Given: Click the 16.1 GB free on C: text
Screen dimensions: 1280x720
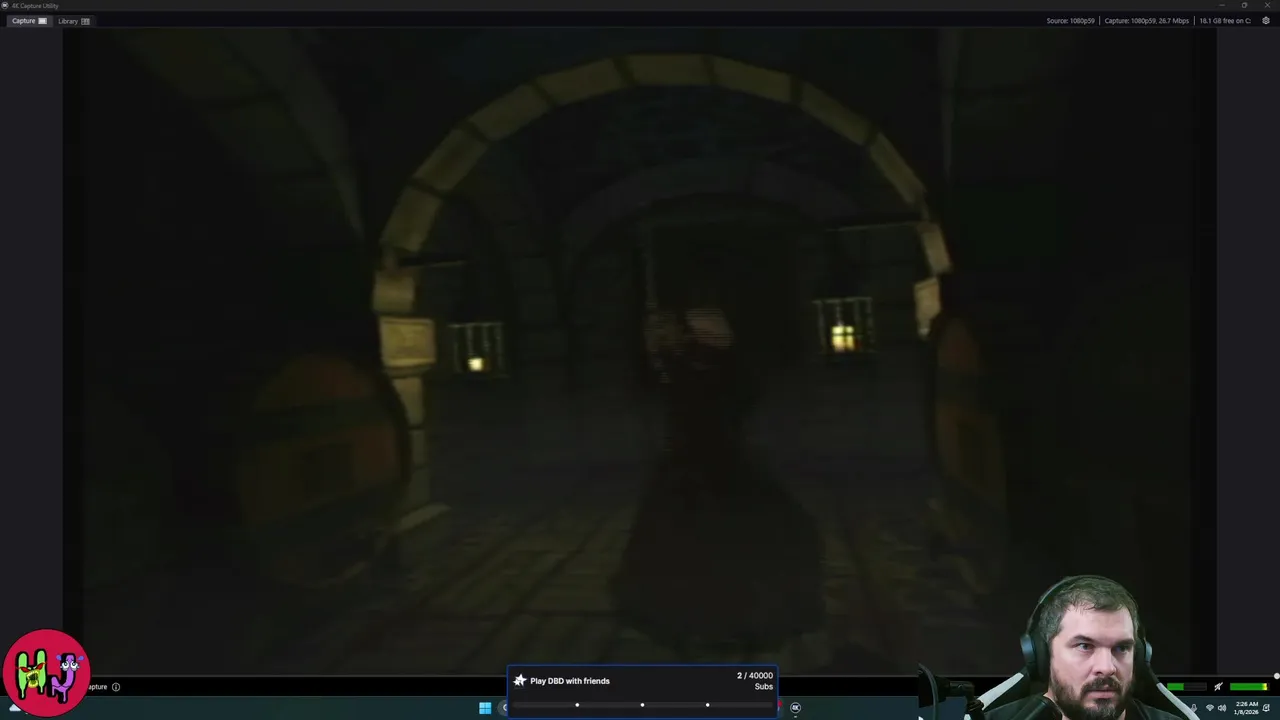Looking at the screenshot, I should (1225, 21).
